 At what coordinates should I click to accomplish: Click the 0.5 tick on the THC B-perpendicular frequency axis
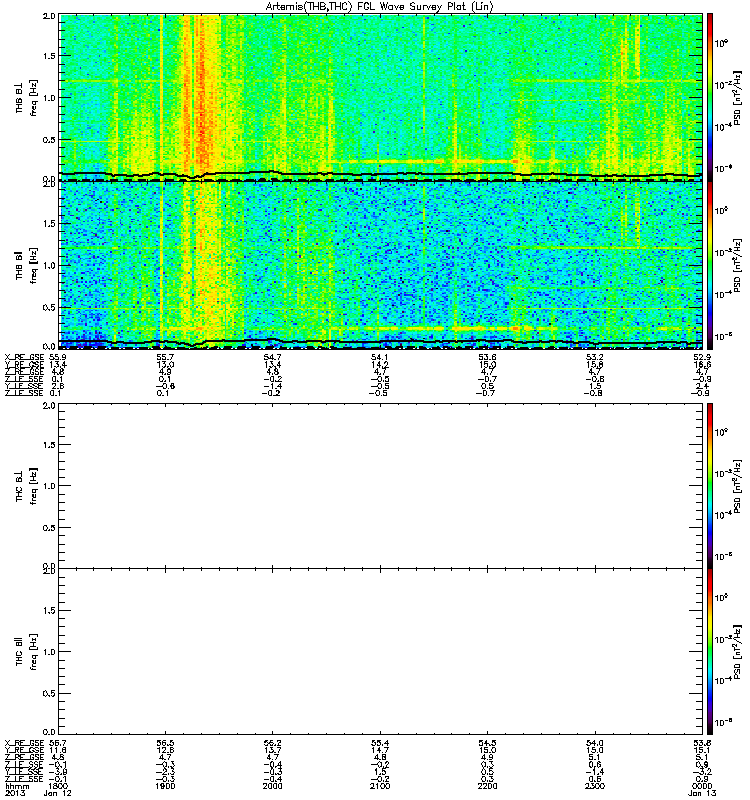(x=49, y=528)
